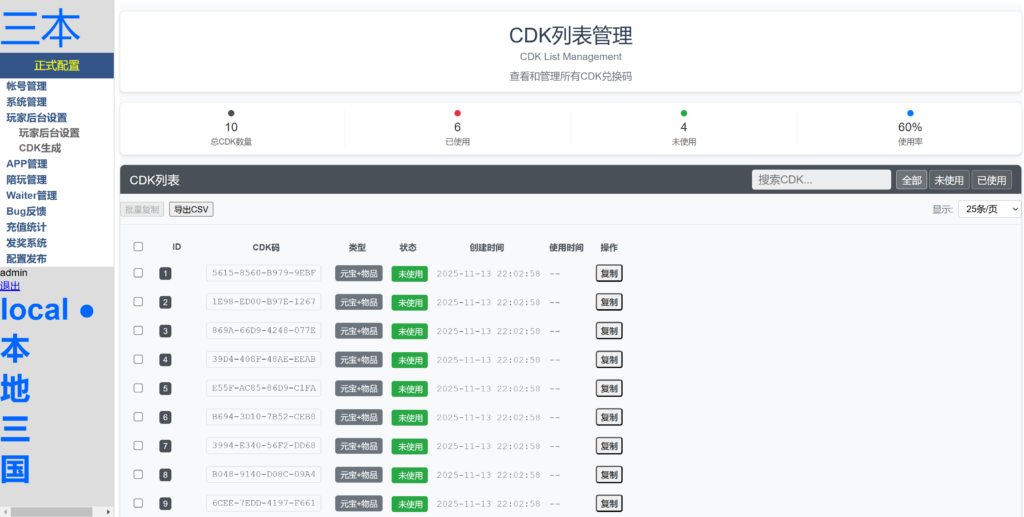
Task: Check the checkbox for CDK row 2
Action: [x=139, y=302]
